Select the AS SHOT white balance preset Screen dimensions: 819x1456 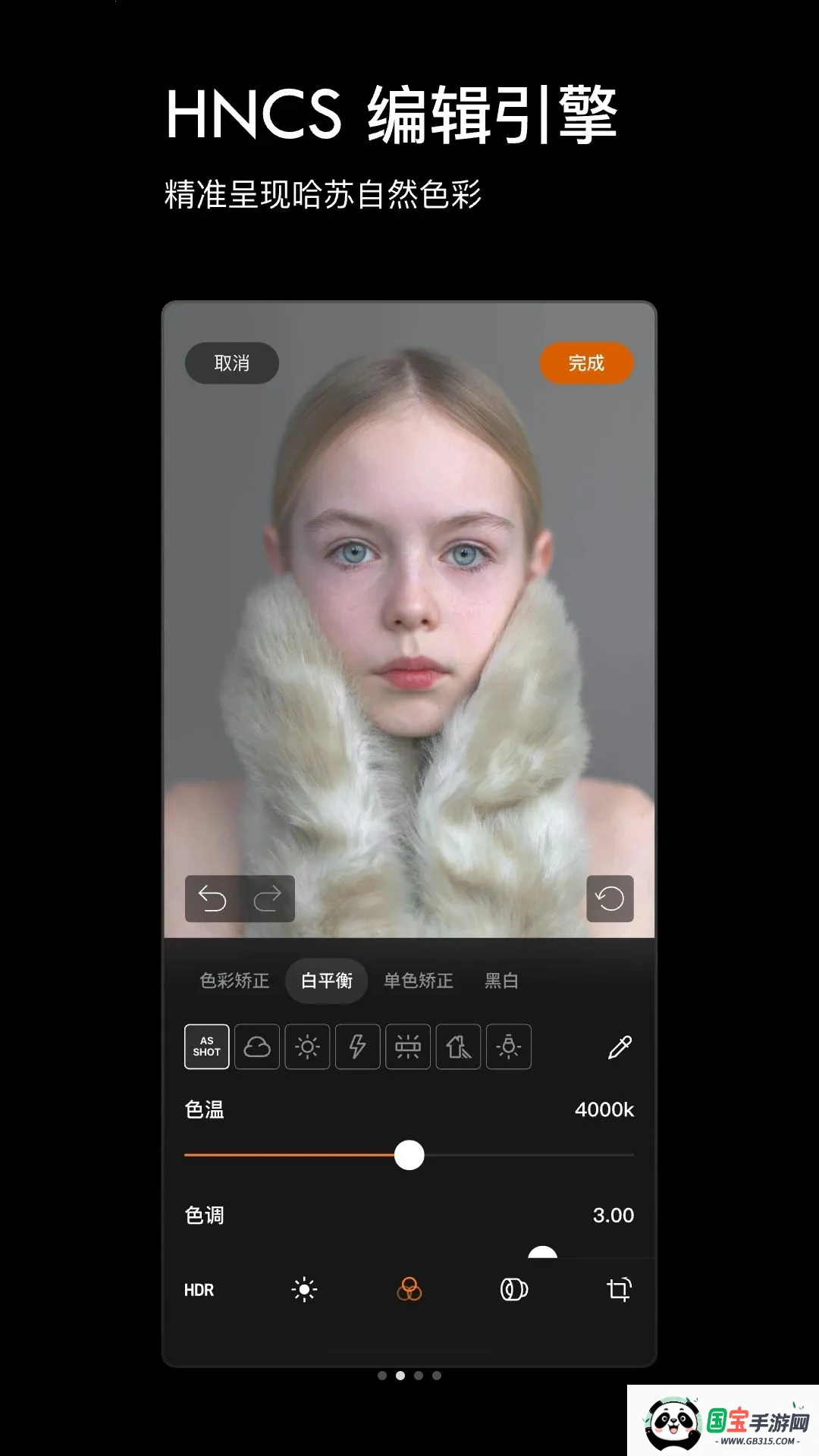point(207,1046)
